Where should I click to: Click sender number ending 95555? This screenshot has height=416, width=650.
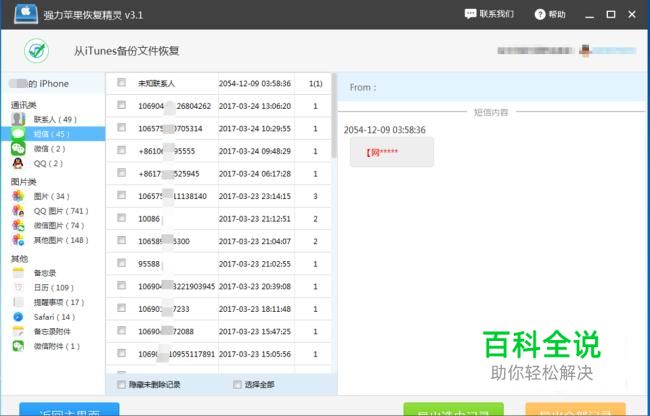(167, 151)
